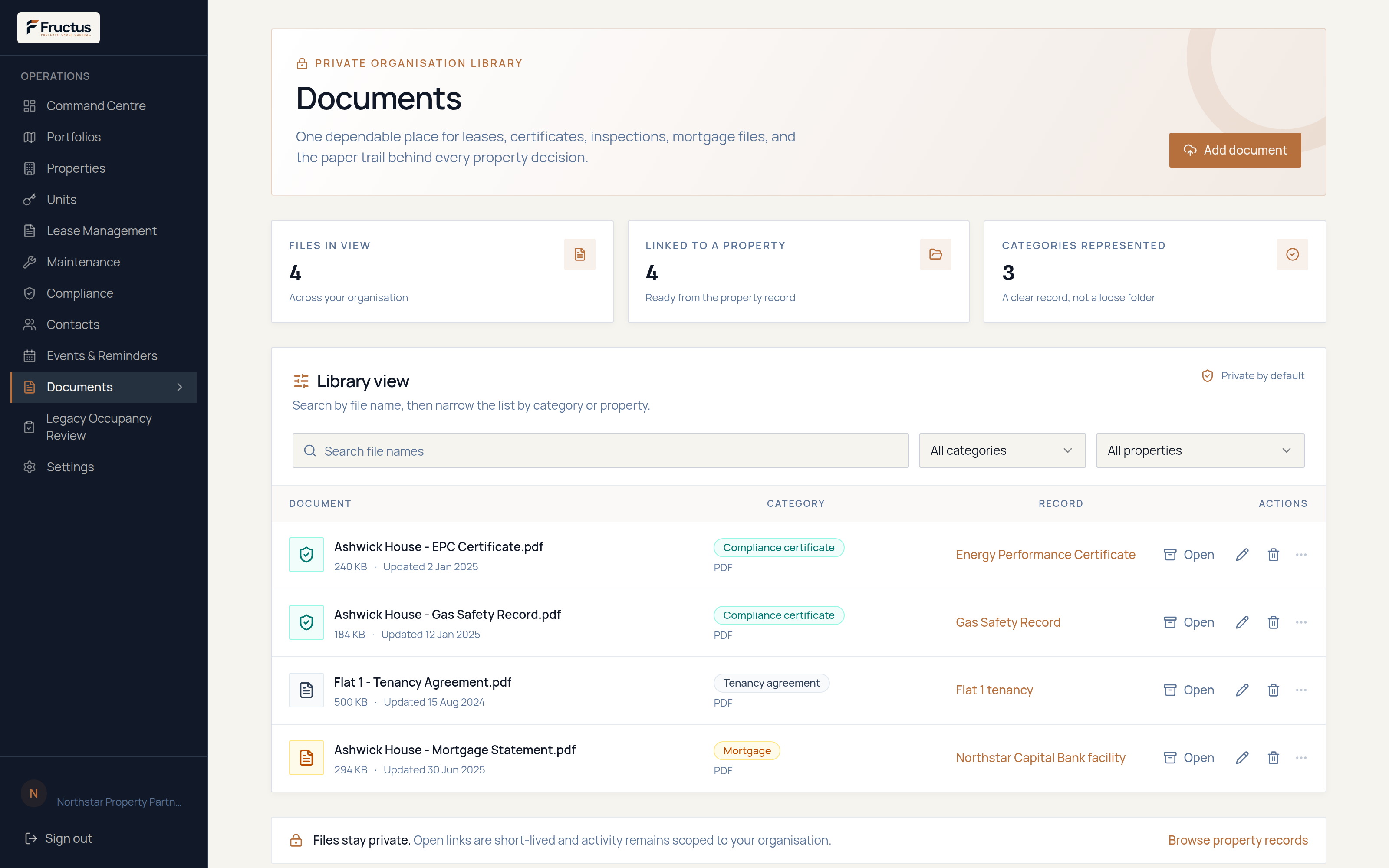Open the All properties dropdown
Image resolution: width=1389 pixels, height=868 pixels.
[x=1200, y=450]
